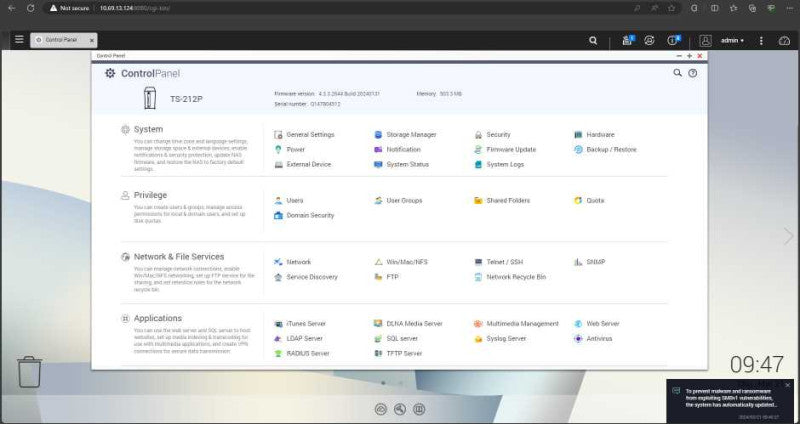This screenshot has width=800, height=424.
Task: Read the SMBv1 malware notification message
Action: click(732, 397)
